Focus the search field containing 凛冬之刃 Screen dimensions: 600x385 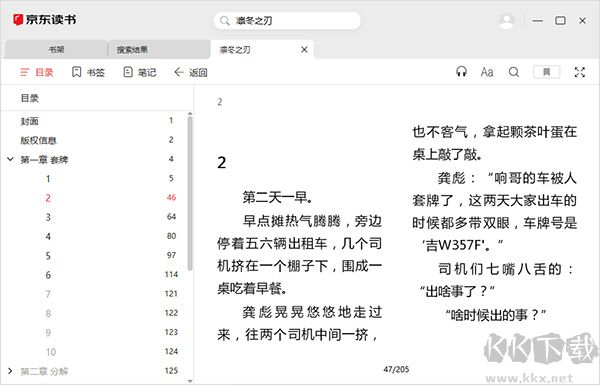pos(287,21)
